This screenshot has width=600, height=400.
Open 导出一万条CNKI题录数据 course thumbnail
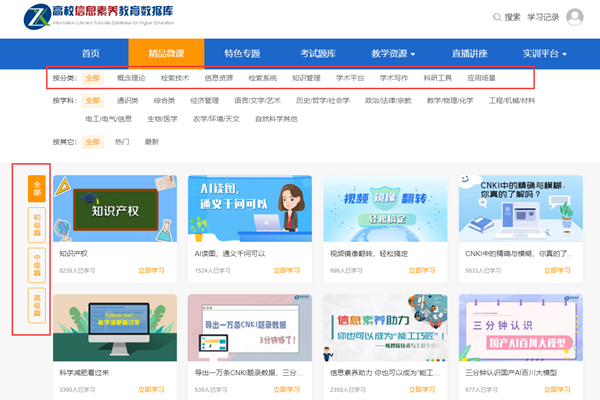pyautogui.click(x=250, y=328)
